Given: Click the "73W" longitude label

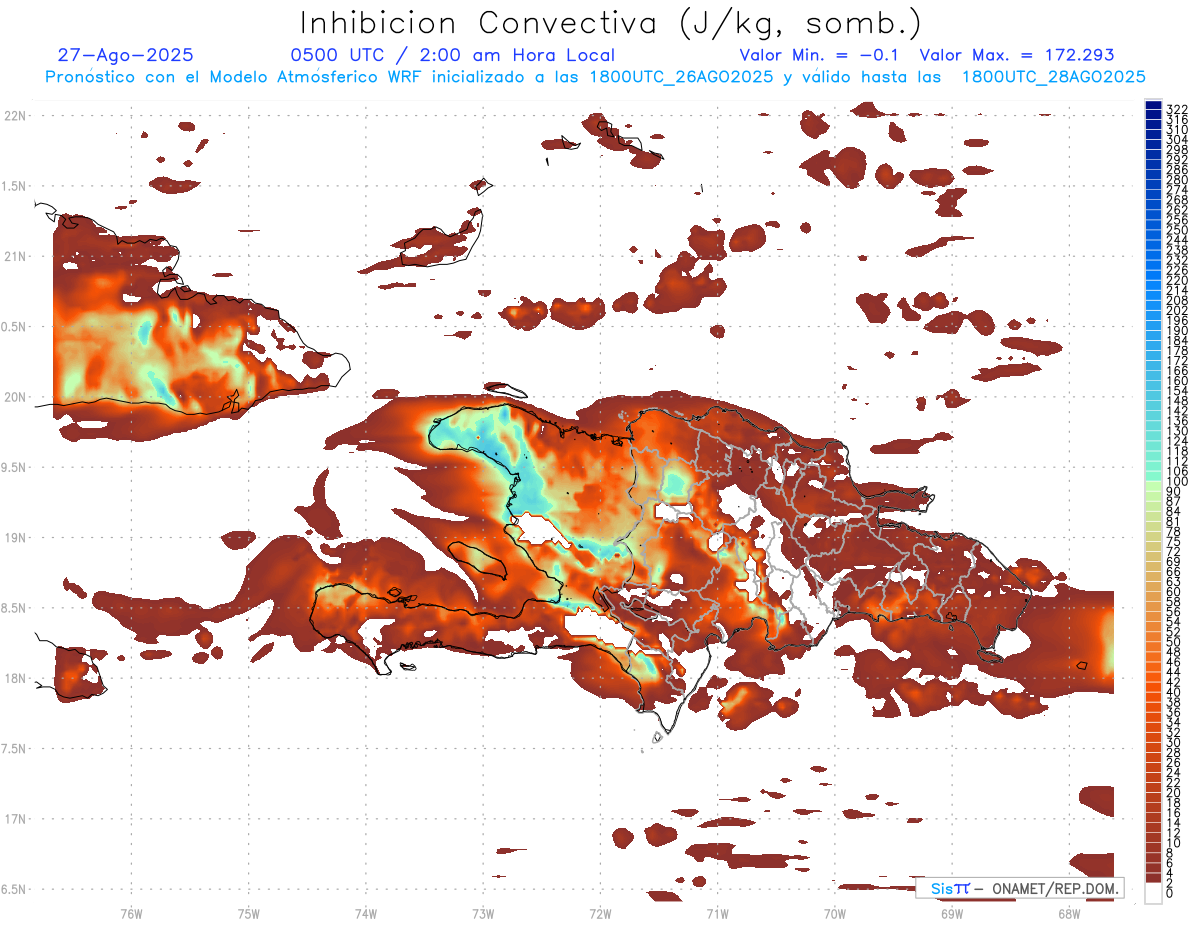Looking at the screenshot, I should pos(483,913).
